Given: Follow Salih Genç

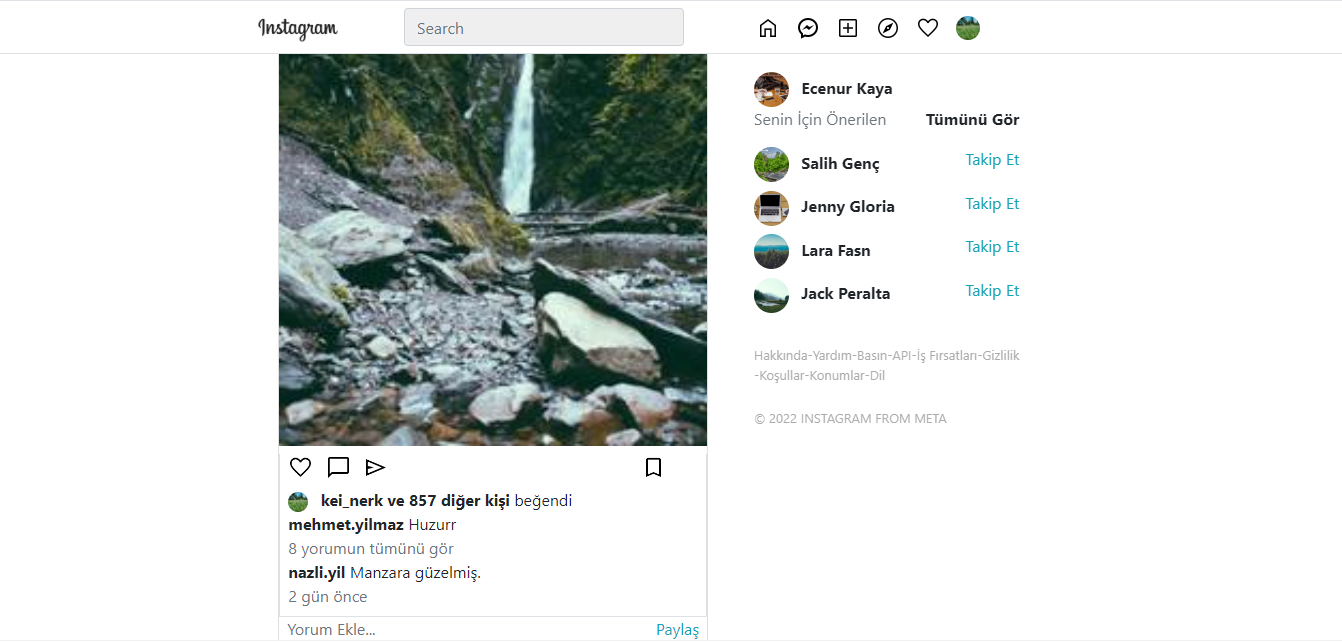Looking at the screenshot, I should point(992,159).
